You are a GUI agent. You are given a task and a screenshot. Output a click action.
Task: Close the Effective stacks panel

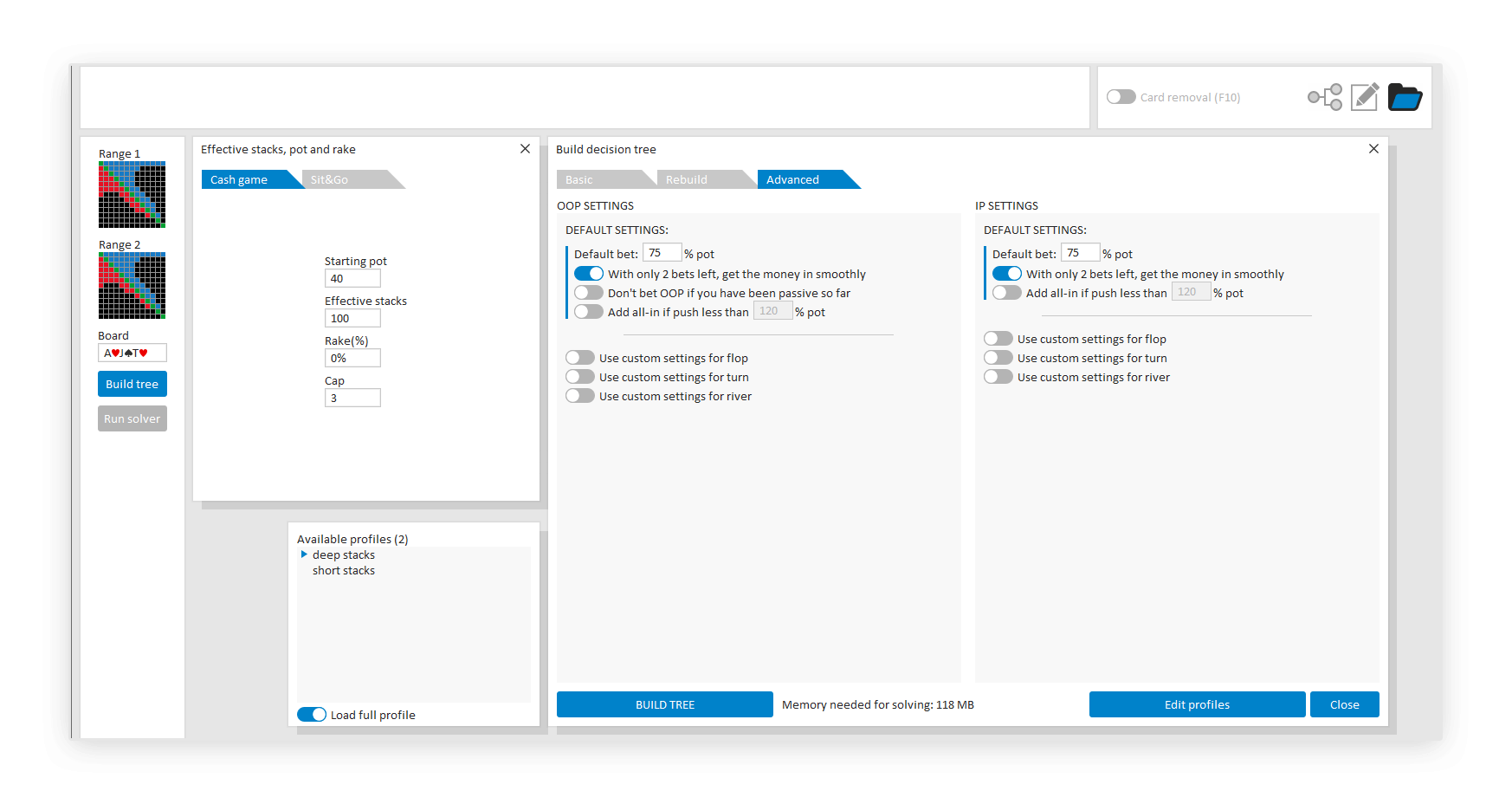pyautogui.click(x=525, y=149)
